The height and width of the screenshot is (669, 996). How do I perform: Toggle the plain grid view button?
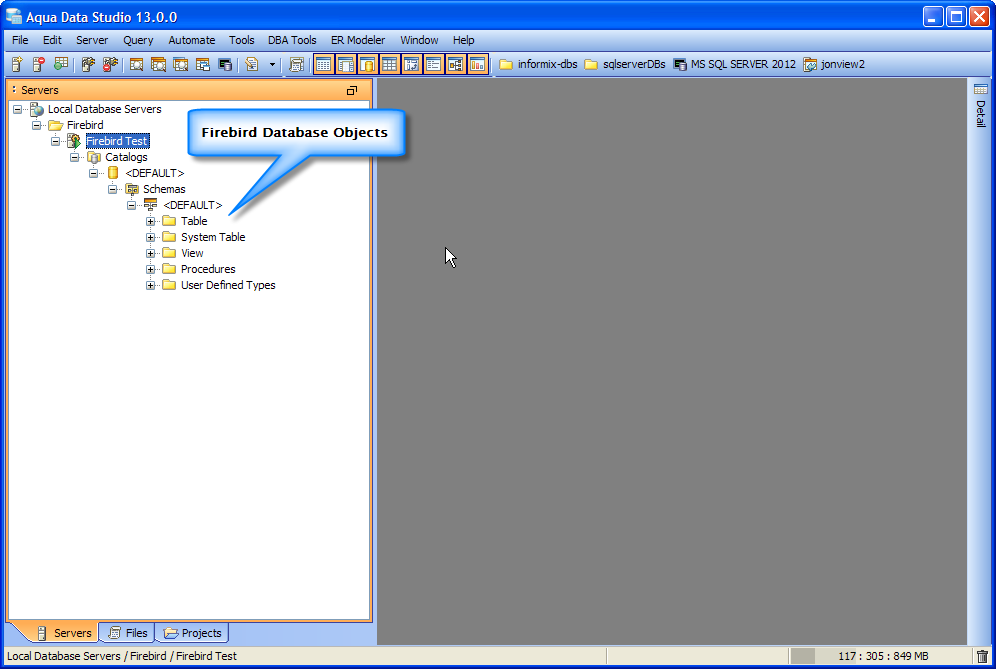click(x=389, y=64)
